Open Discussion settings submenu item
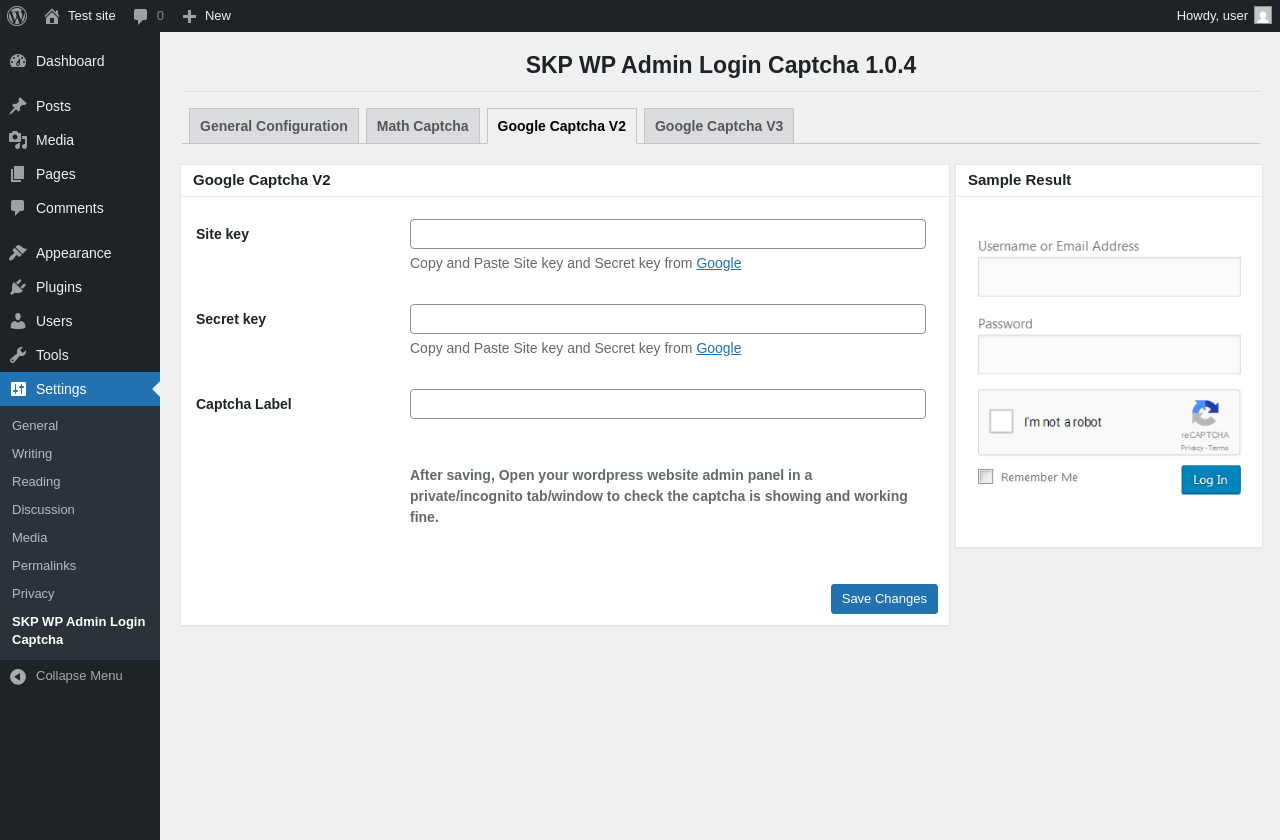Viewport: 1280px width, 840px height. 43,510
